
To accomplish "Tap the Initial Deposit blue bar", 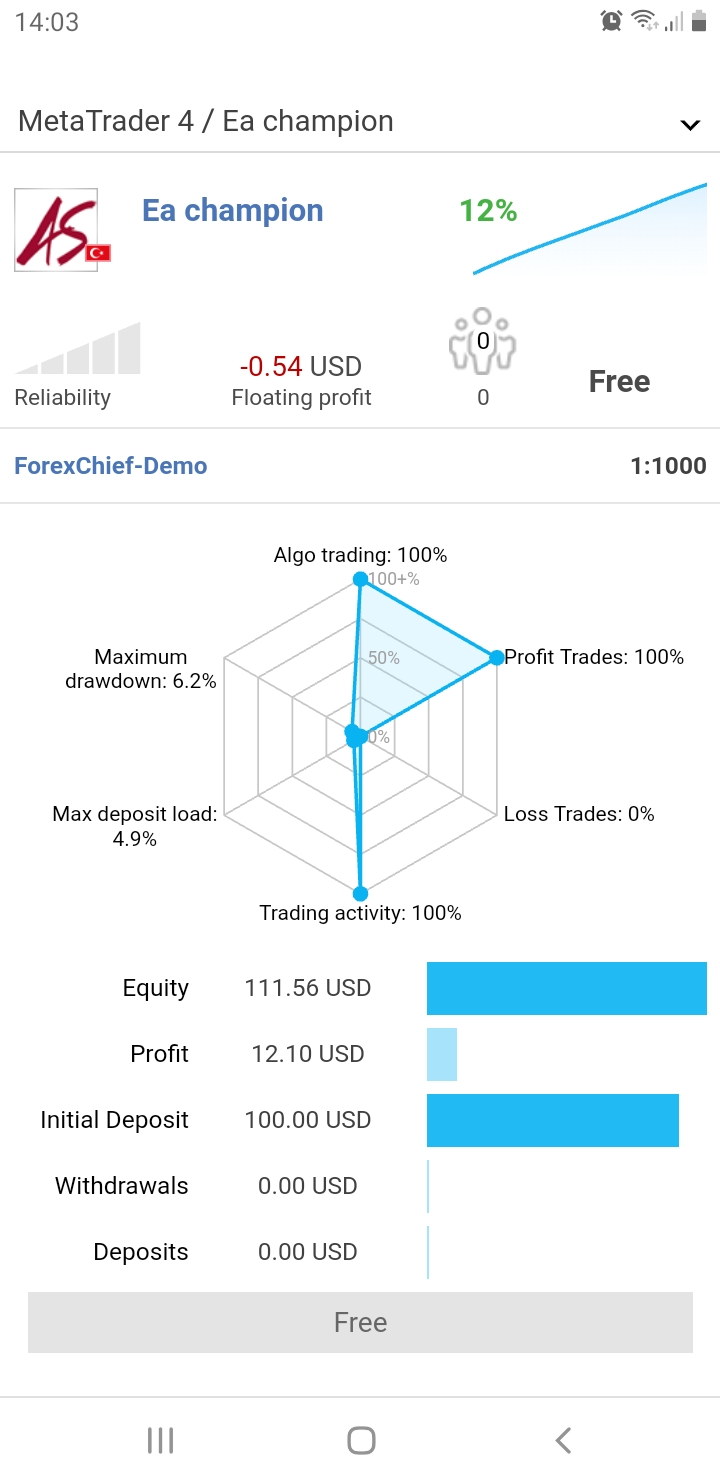I will pos(552,1120).
